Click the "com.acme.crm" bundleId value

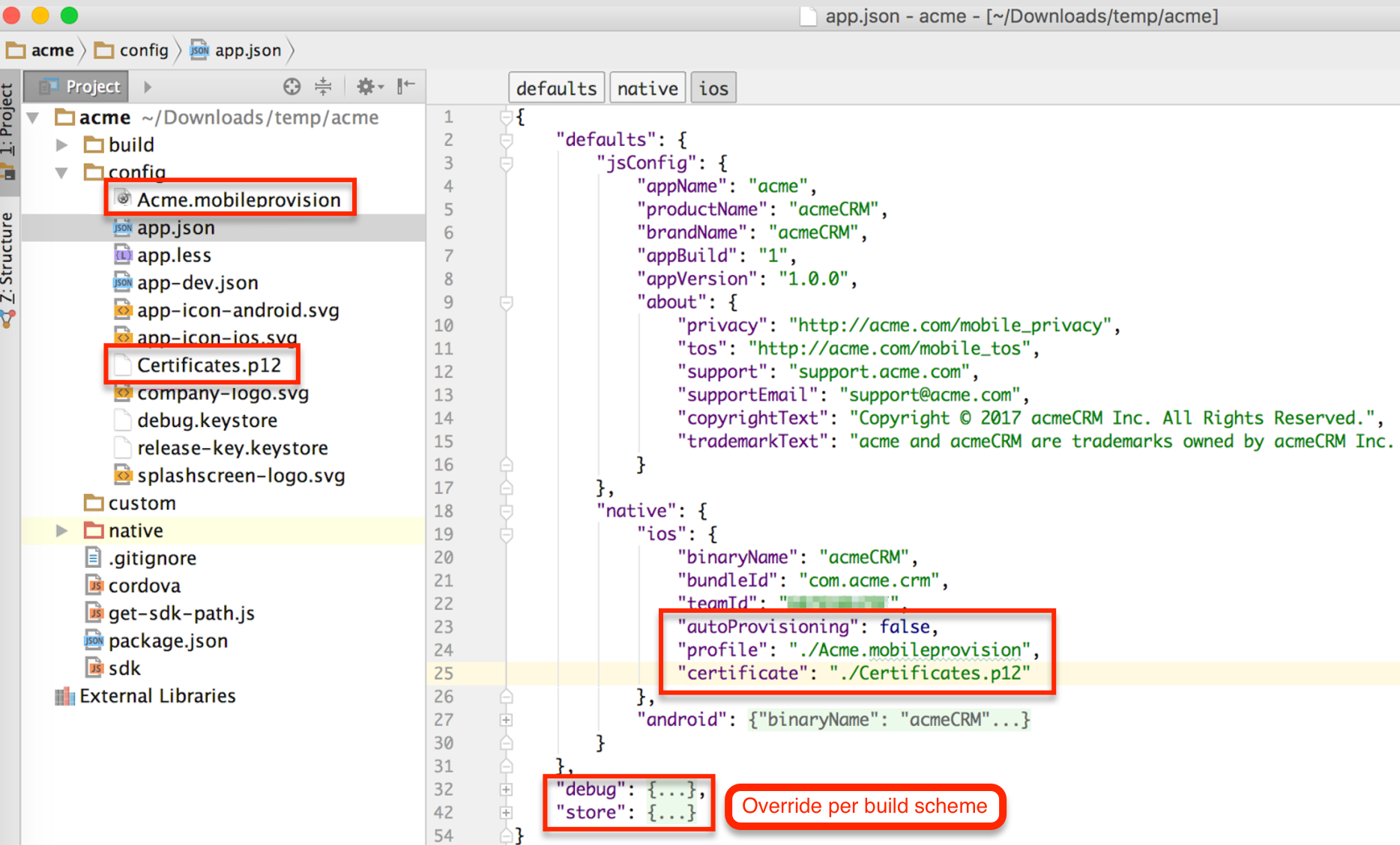(869, 580)
